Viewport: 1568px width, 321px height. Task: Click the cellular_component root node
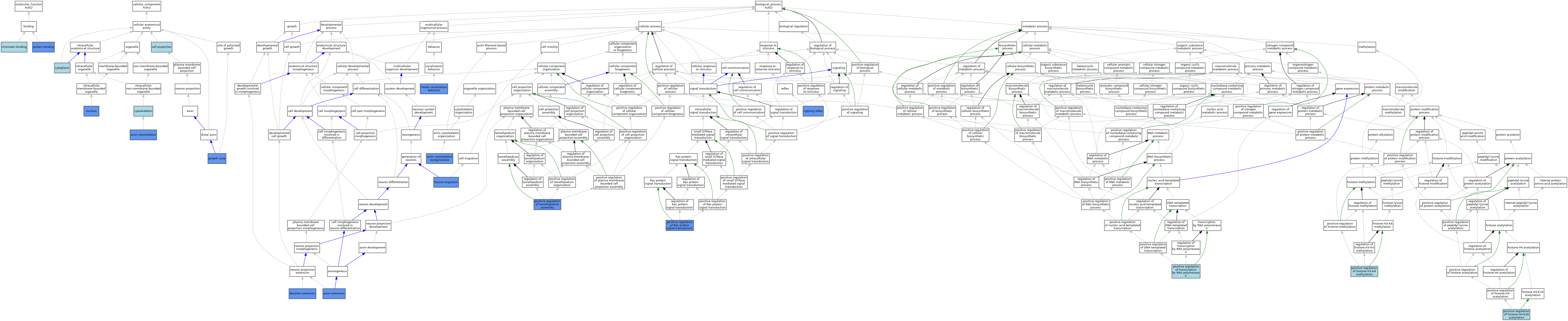(x=147, y=6)
